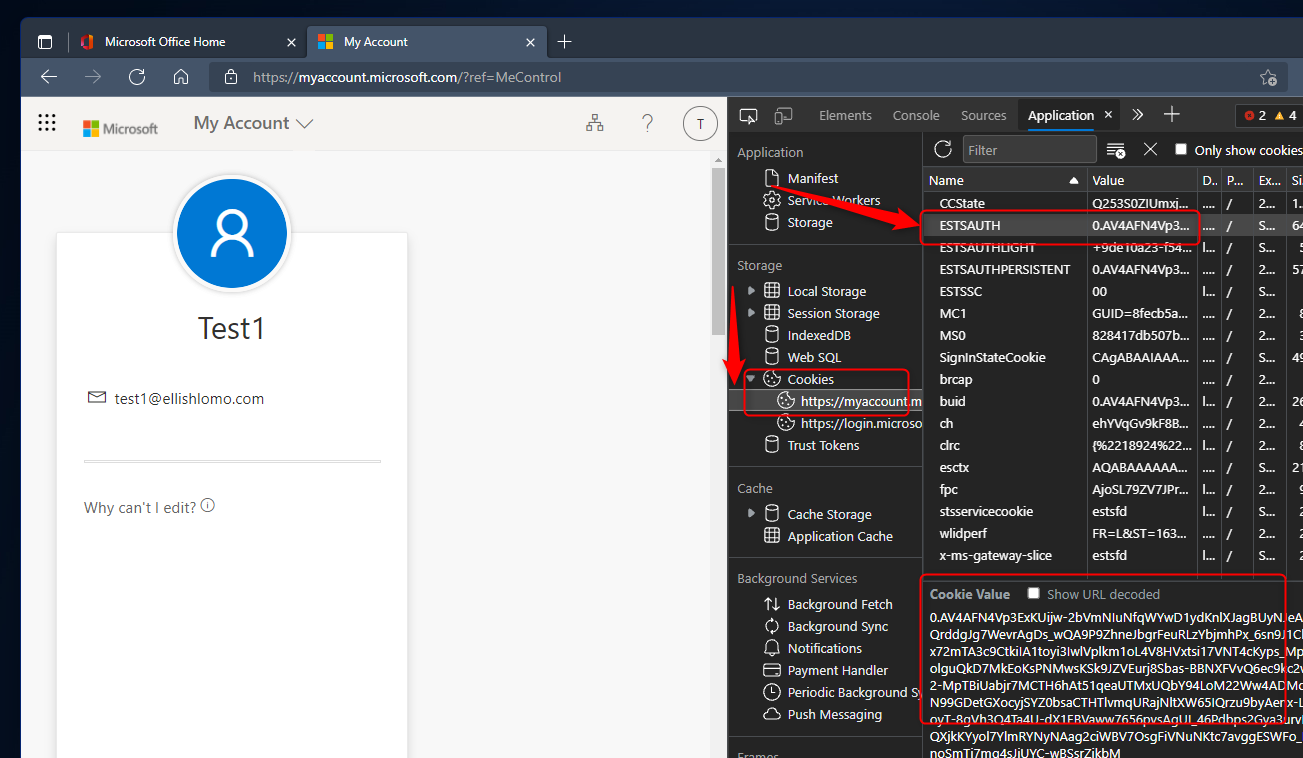Open the My Account dropdown menu
This screenshot has height=758, width=1303.
tap(254, 123)
